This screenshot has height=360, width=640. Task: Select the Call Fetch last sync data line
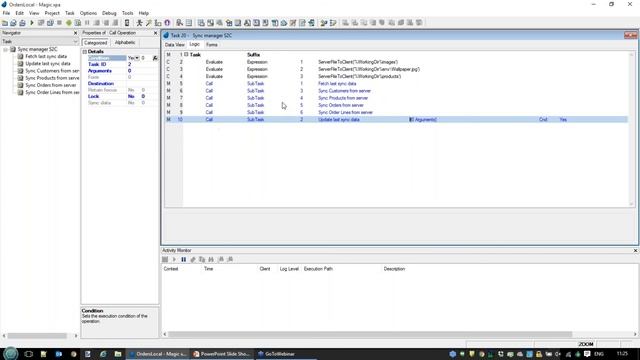click(x=396, y=84)
